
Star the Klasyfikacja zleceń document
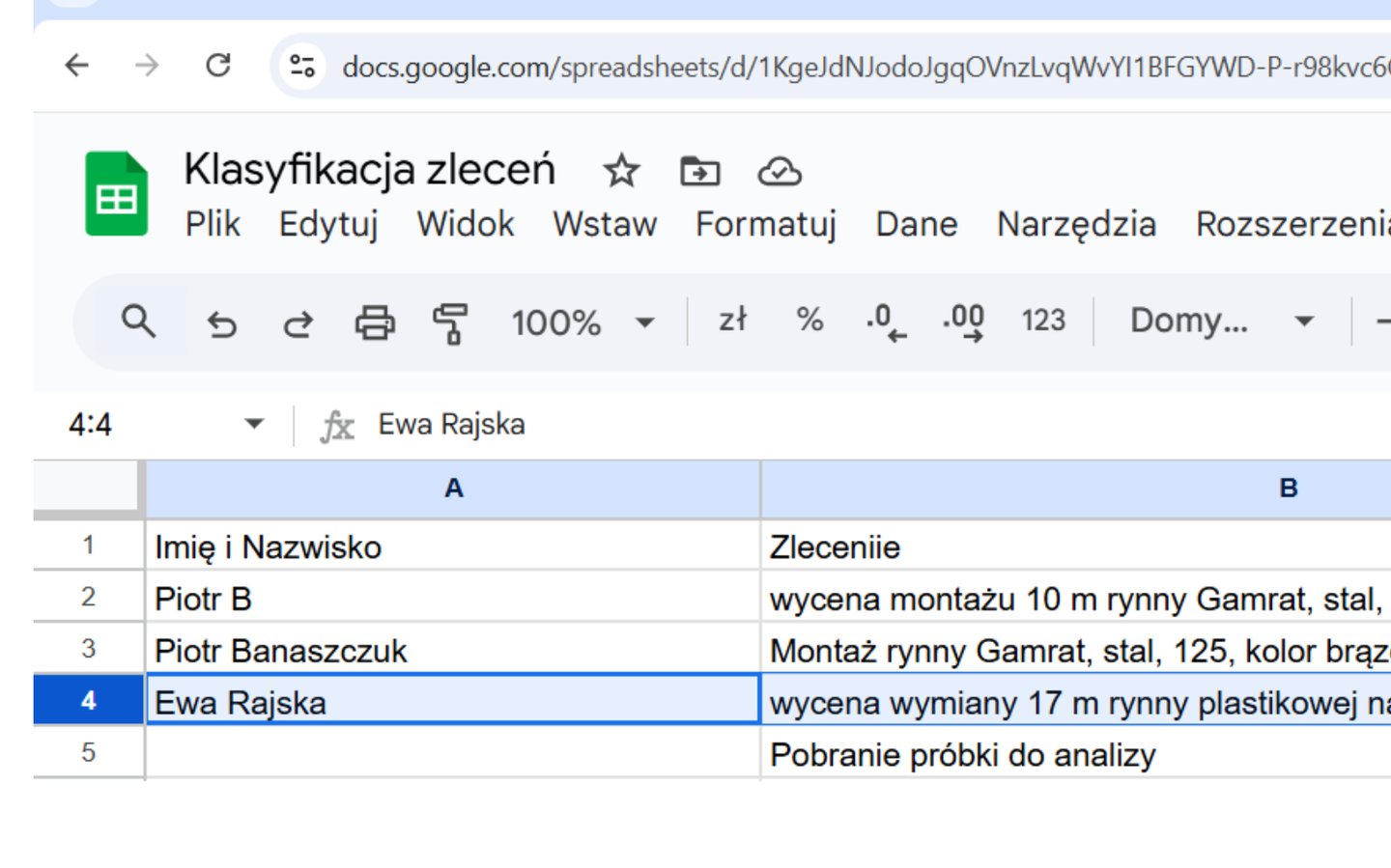click(x=621, y=172)
